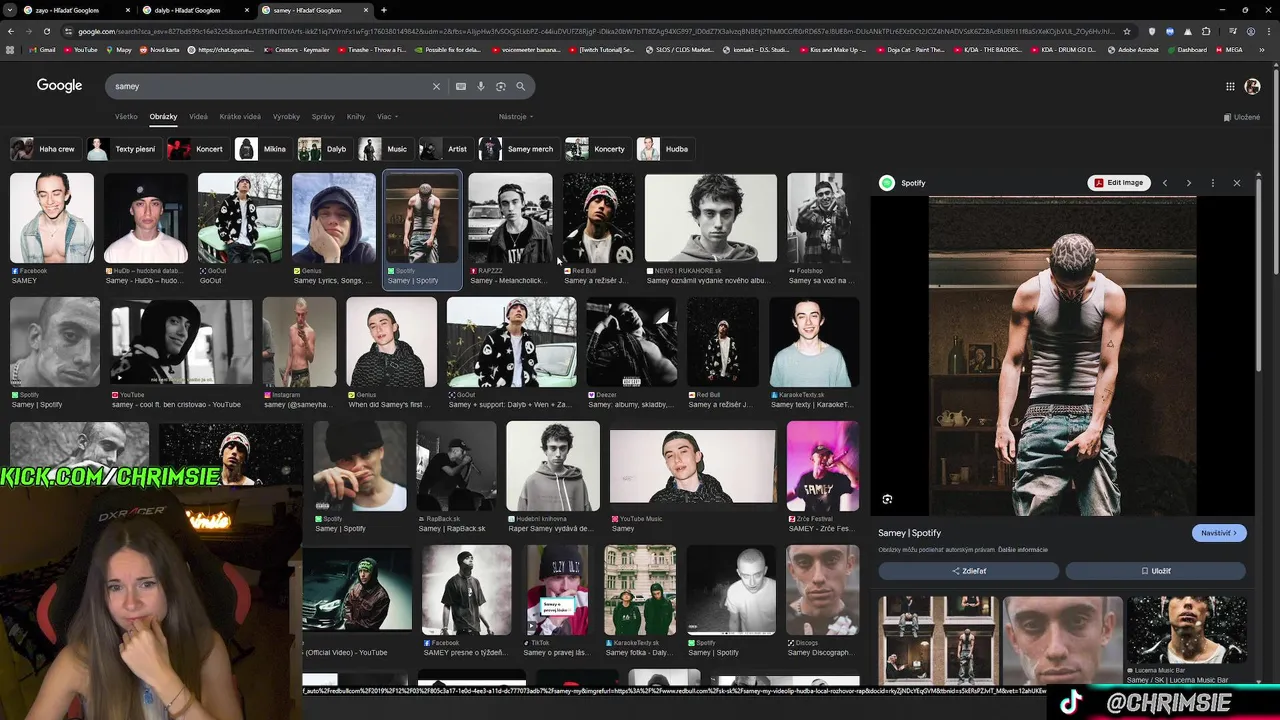The image size is (1280, 720).
Task: Switch to the Videá tab
Action: point(198,117)
